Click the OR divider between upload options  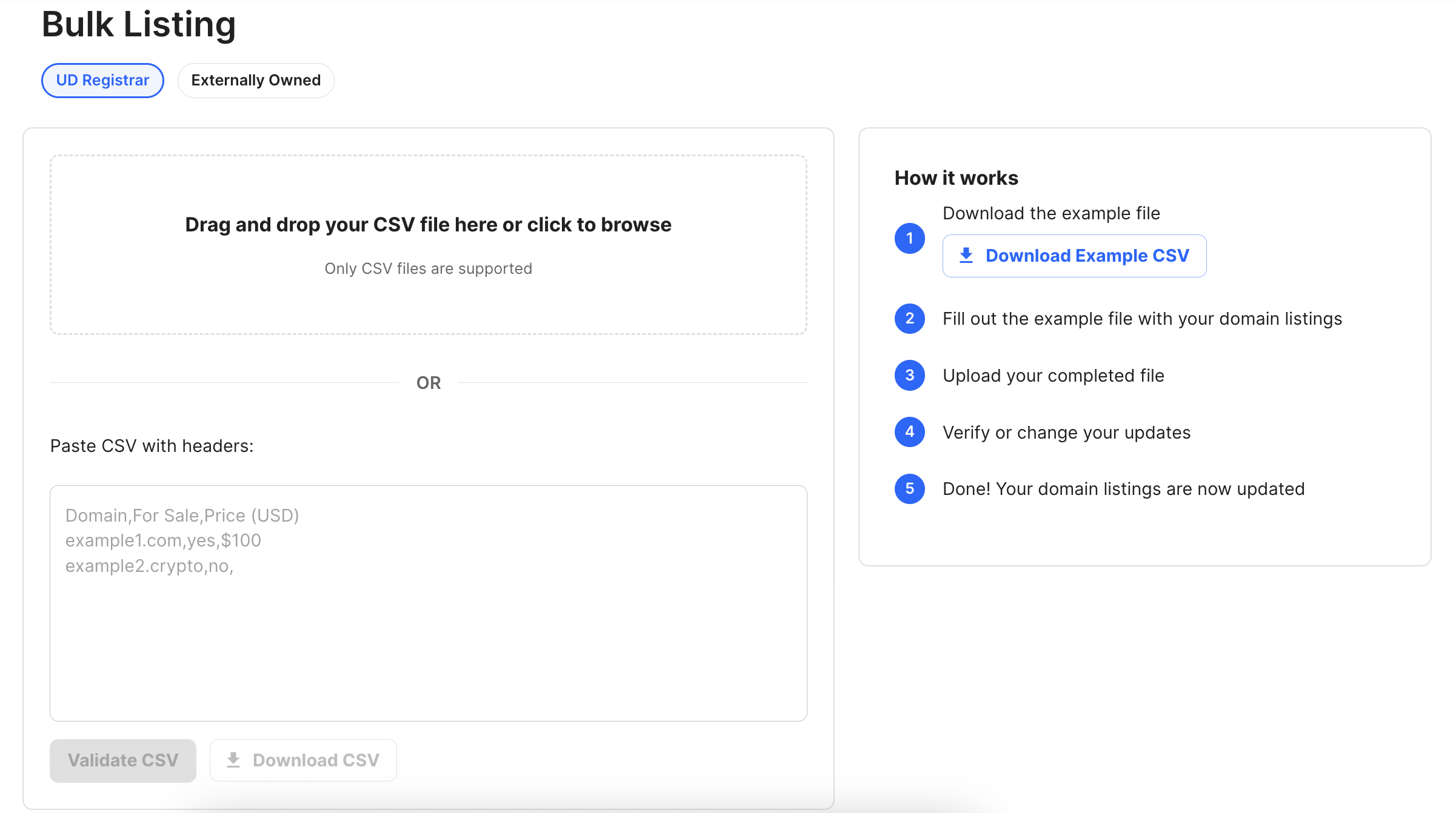coord(428,383)
